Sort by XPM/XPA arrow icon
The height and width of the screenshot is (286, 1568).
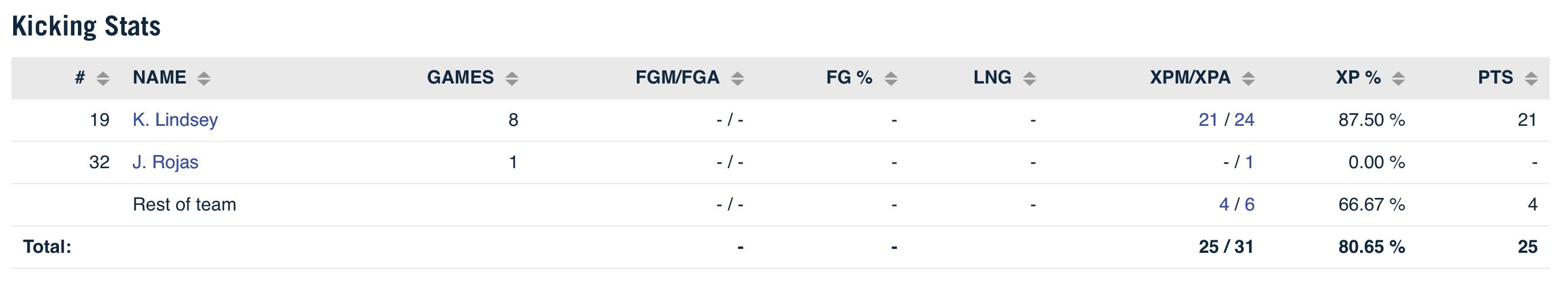(x=1248, y=78)
